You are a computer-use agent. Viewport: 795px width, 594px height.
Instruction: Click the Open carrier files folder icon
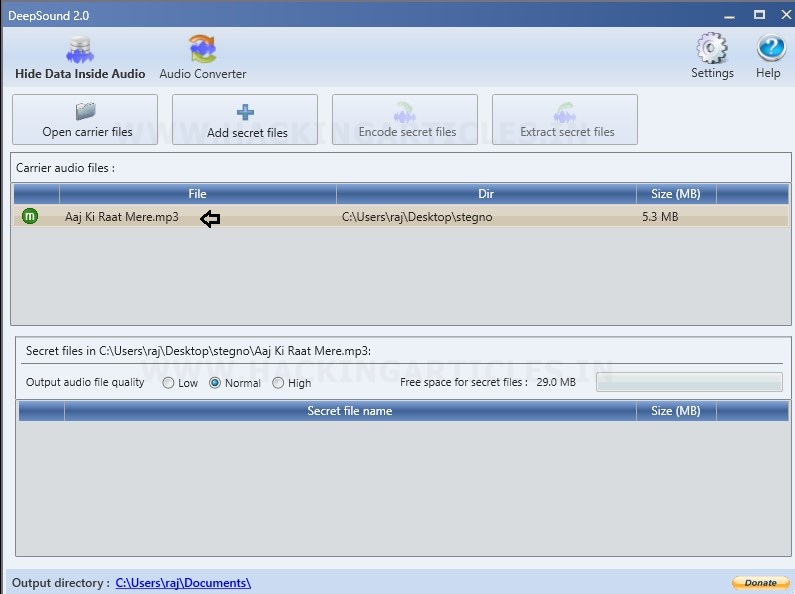click(x=86, y=111)
